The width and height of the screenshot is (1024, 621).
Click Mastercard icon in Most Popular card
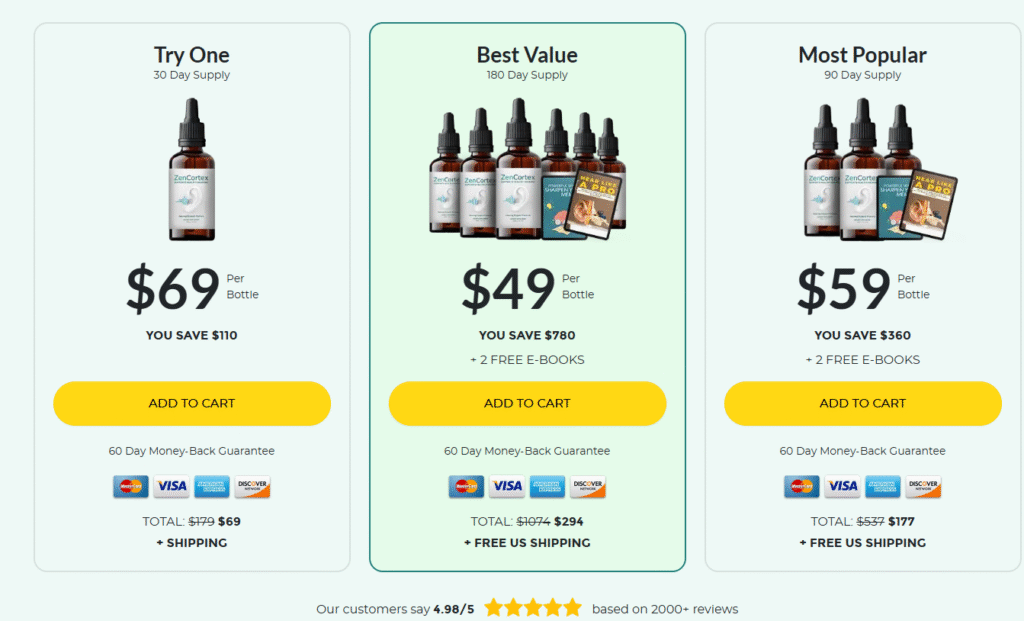coord(802,486)
